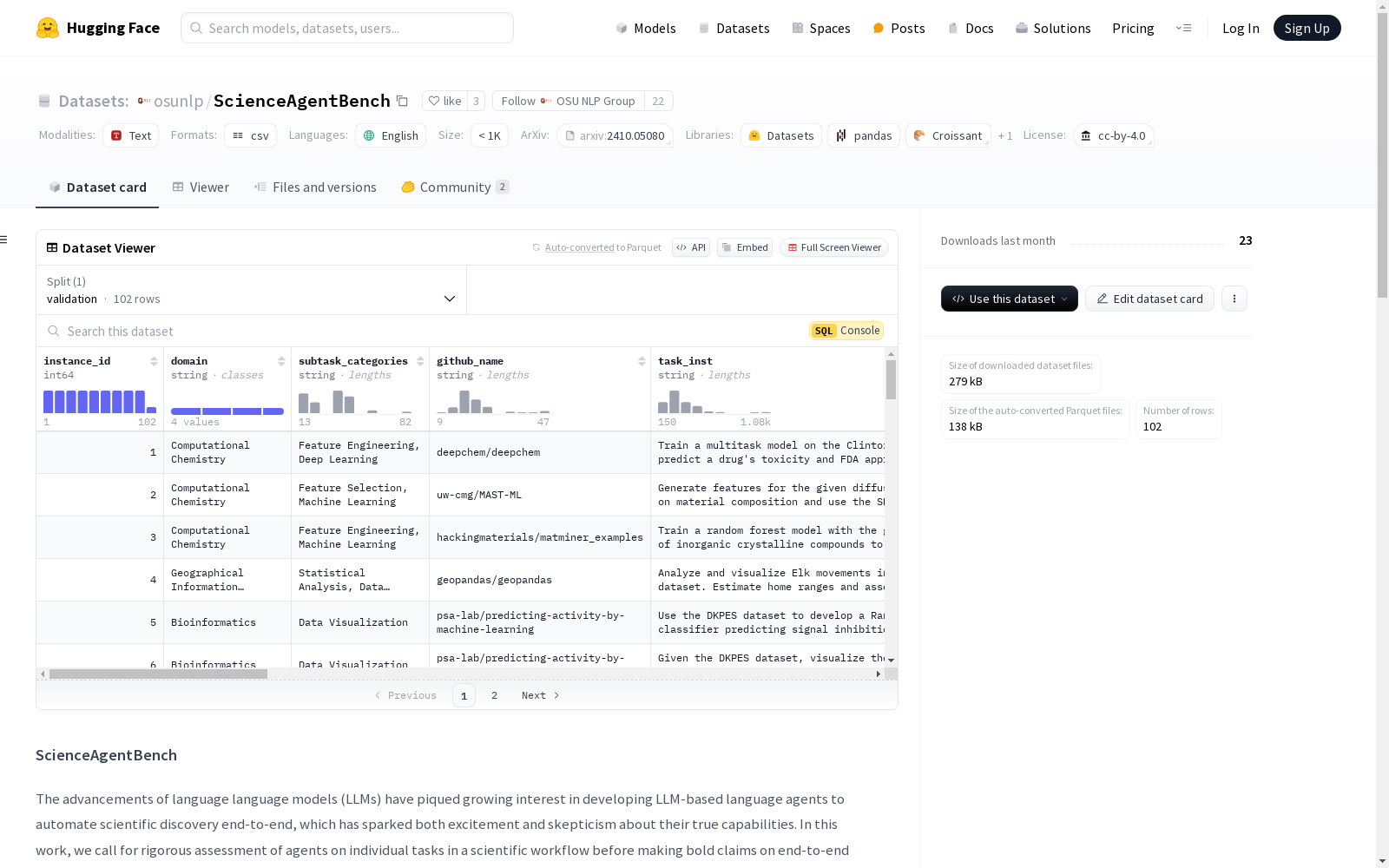Click Log In

point(1241,28)
